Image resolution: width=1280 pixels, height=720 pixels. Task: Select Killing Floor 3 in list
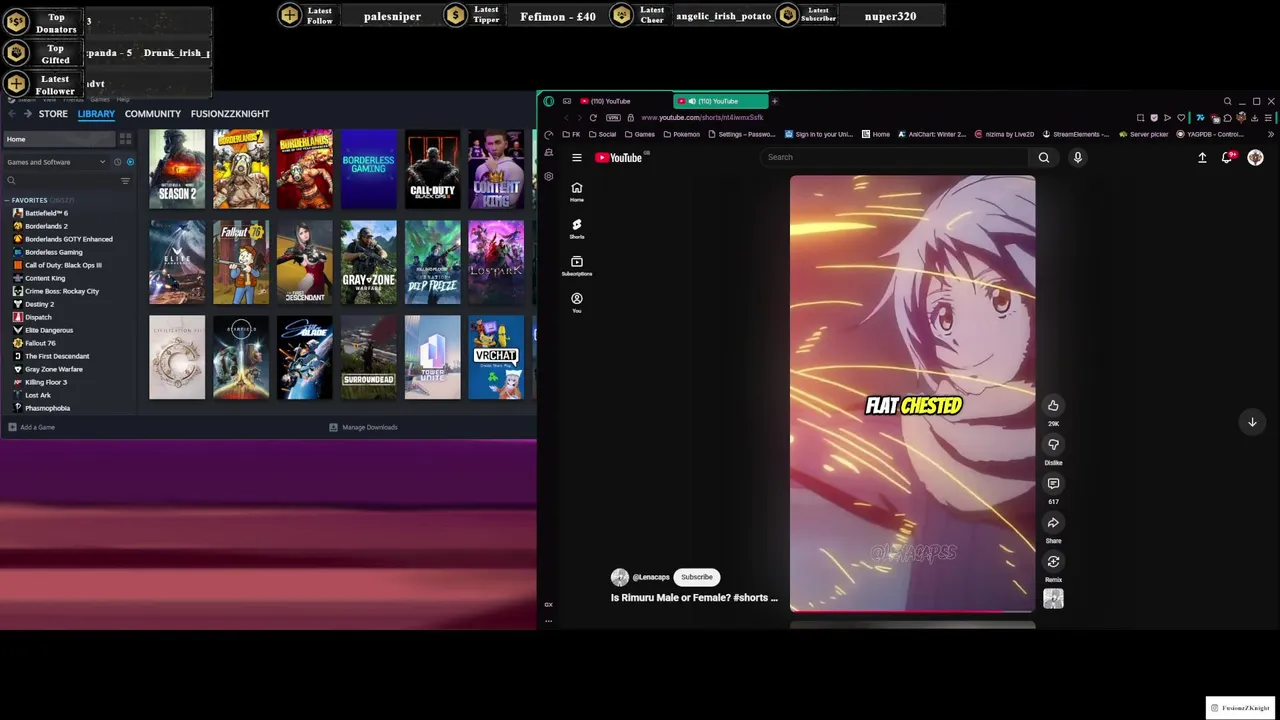[x=46, y=382]
